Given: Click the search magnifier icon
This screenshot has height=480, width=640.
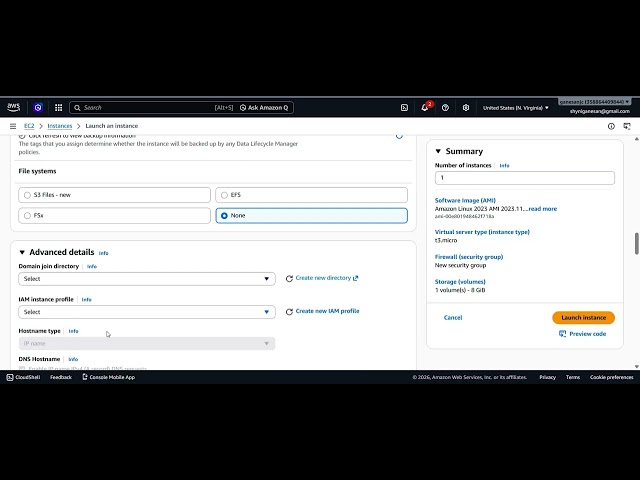Looking at the screenshot, I should click(77, 108).
